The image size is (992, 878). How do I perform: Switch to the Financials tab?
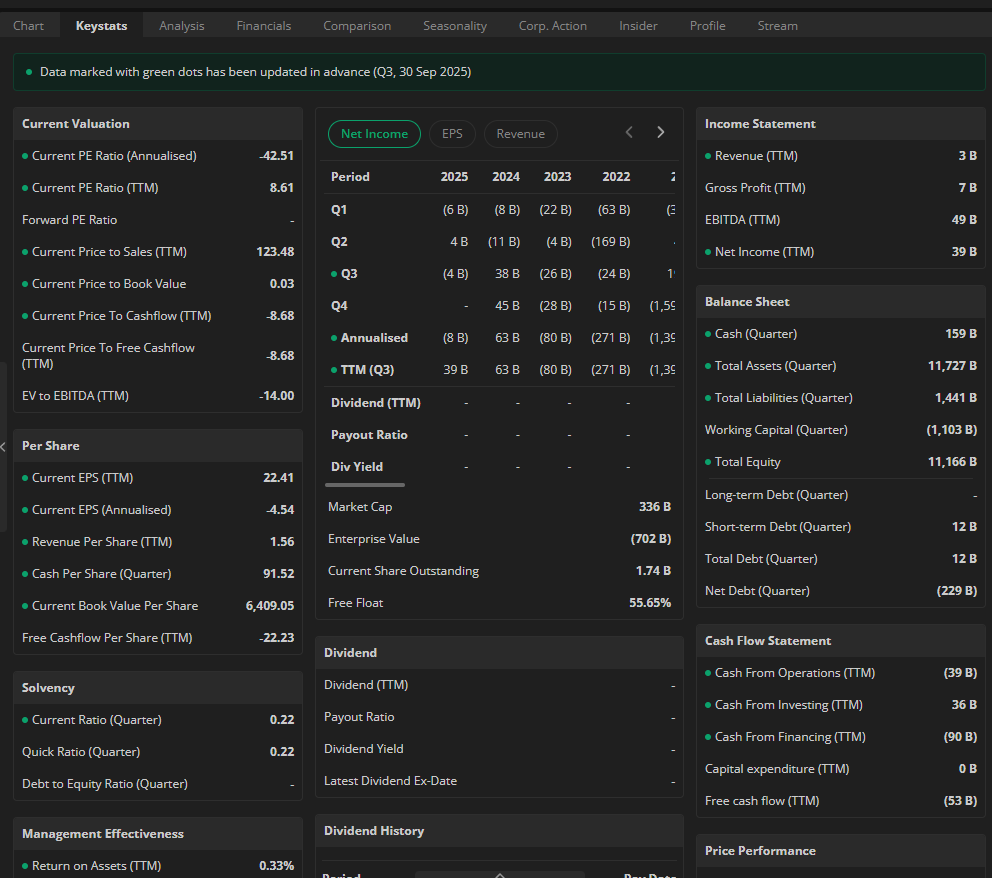click(264, 25)
